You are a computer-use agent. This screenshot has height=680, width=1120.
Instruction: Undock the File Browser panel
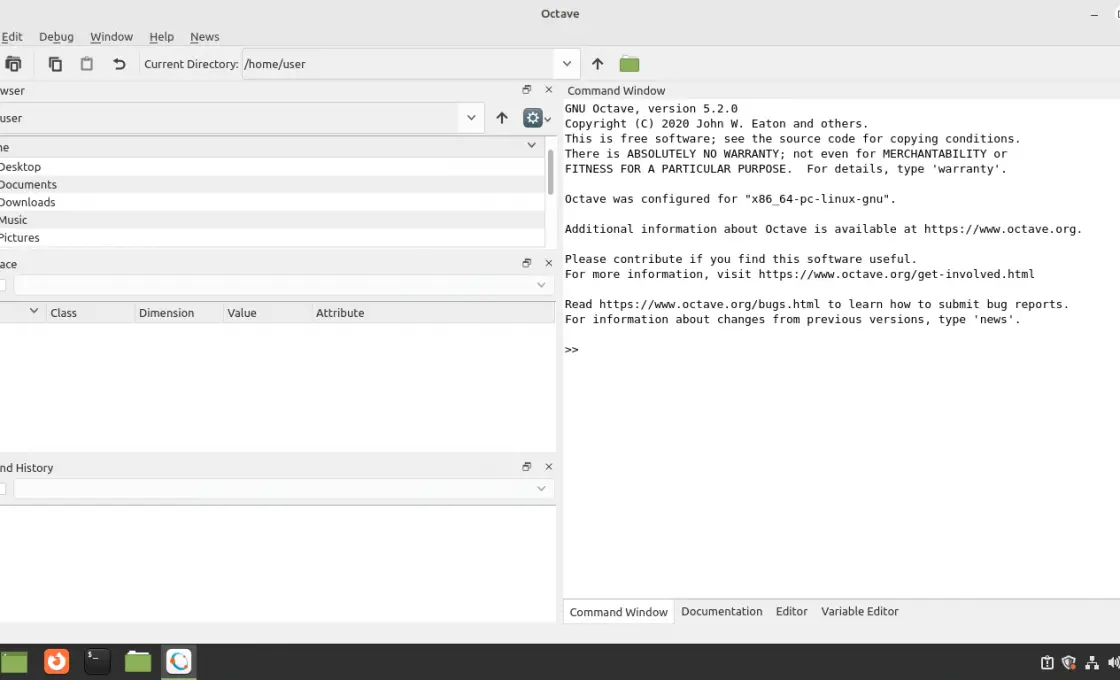tap(526, 90)
